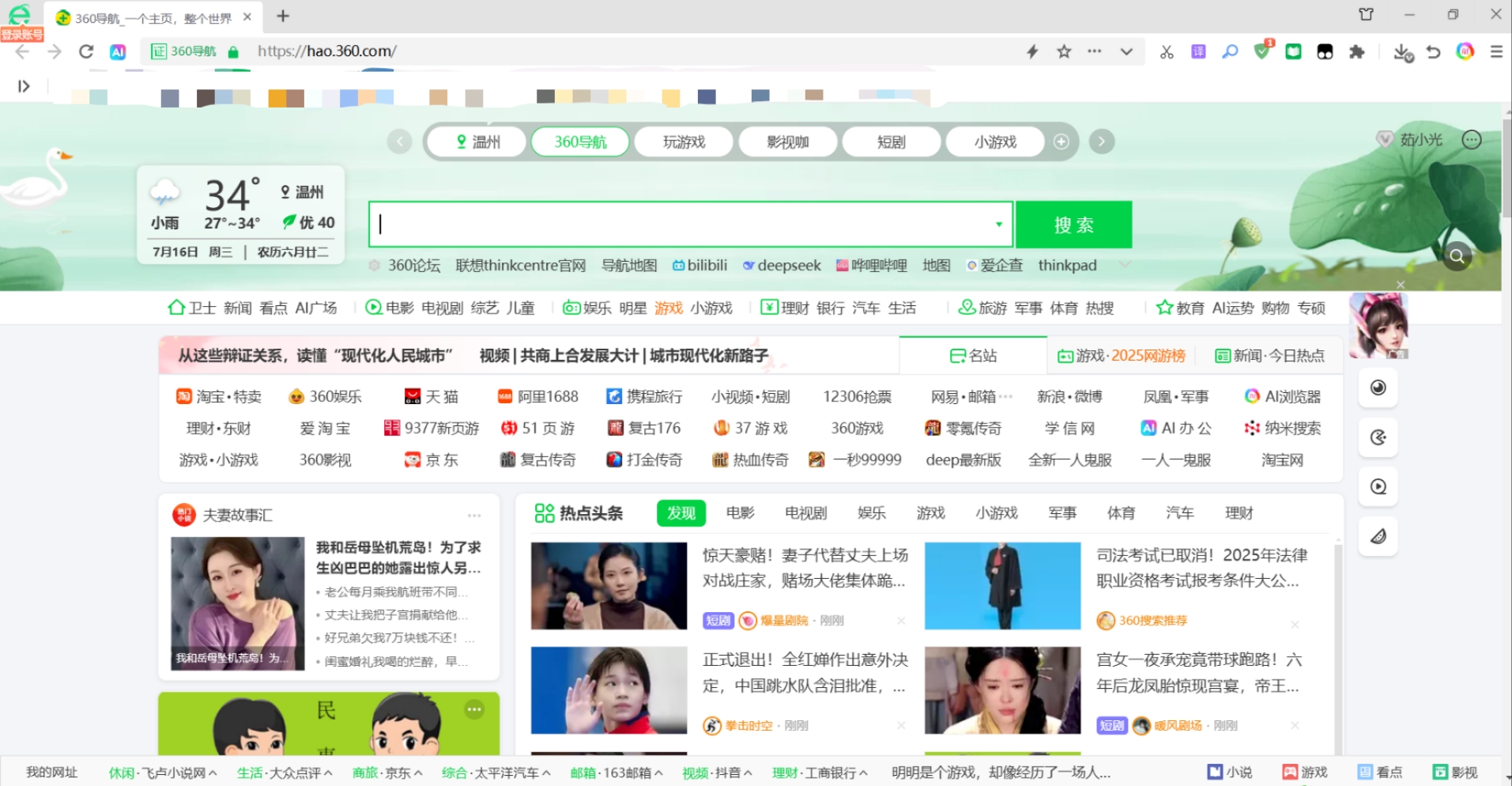Click the security shield icon with notification badge
The height and width of the screenshot is (786, 1512).
1262,51
